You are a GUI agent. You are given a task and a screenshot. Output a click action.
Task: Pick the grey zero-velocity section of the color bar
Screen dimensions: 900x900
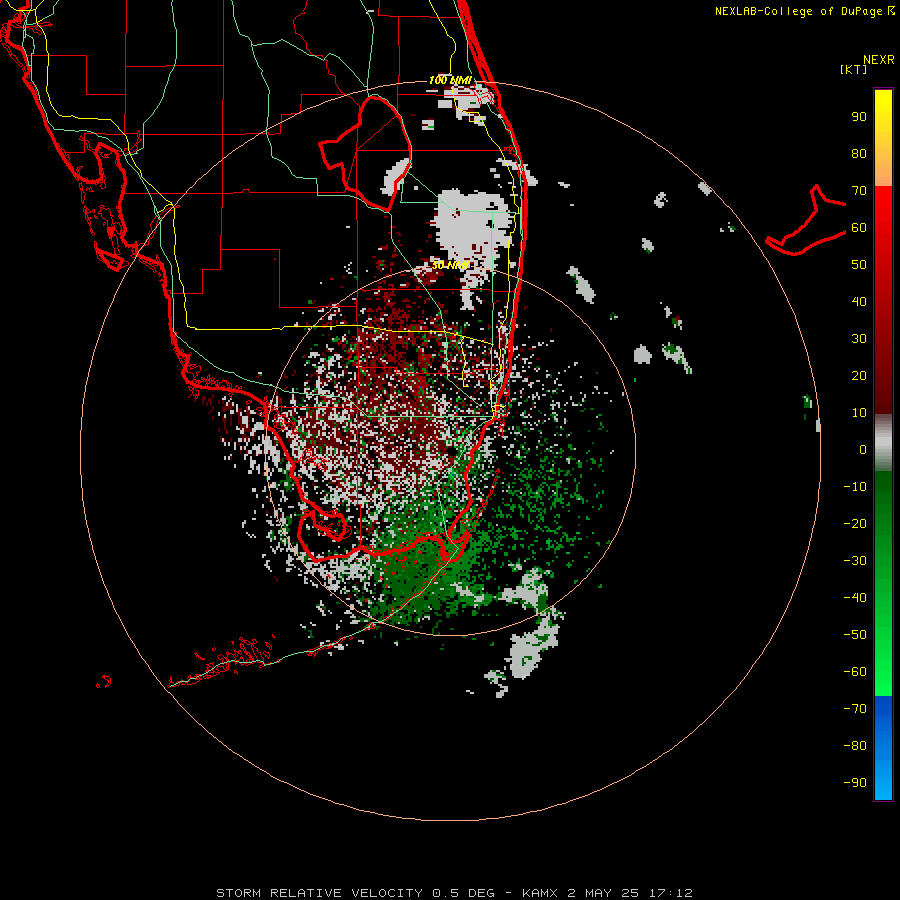883,443
